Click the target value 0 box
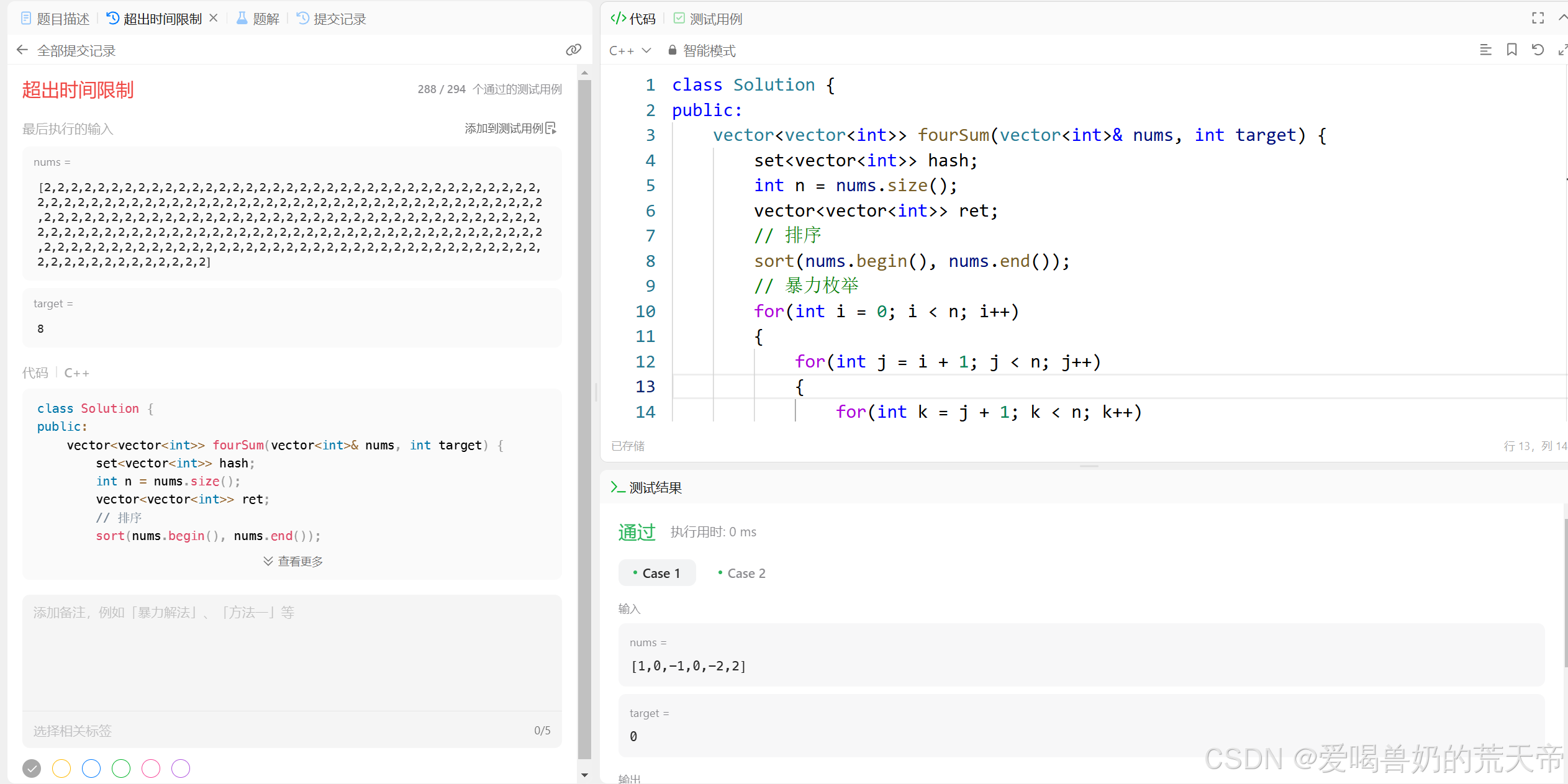The width and height of the screenshot is (1568, 784). click(1081, 725)
